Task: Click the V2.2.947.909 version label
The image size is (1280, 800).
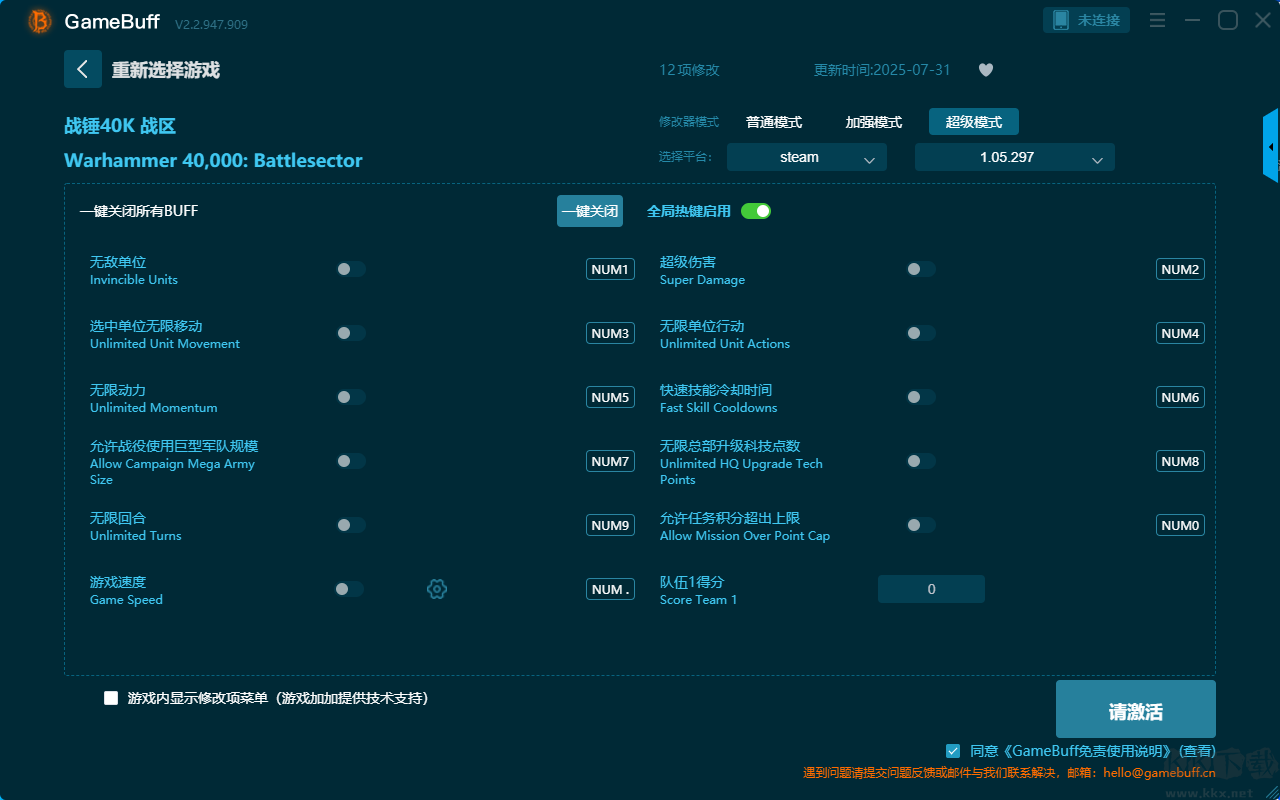Action: tap(211, 24)
